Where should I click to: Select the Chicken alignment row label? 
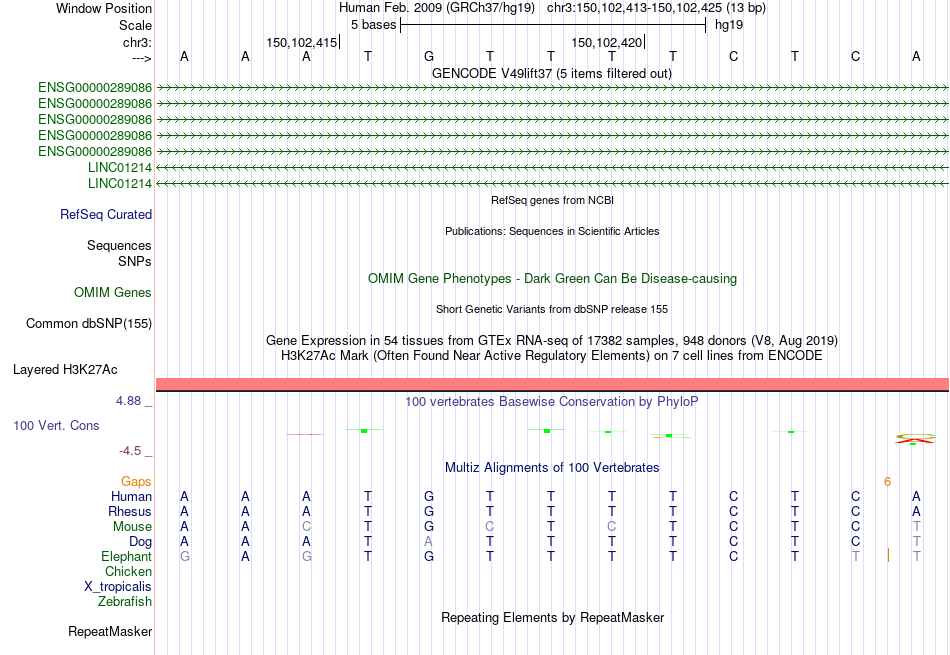point(128,571)
